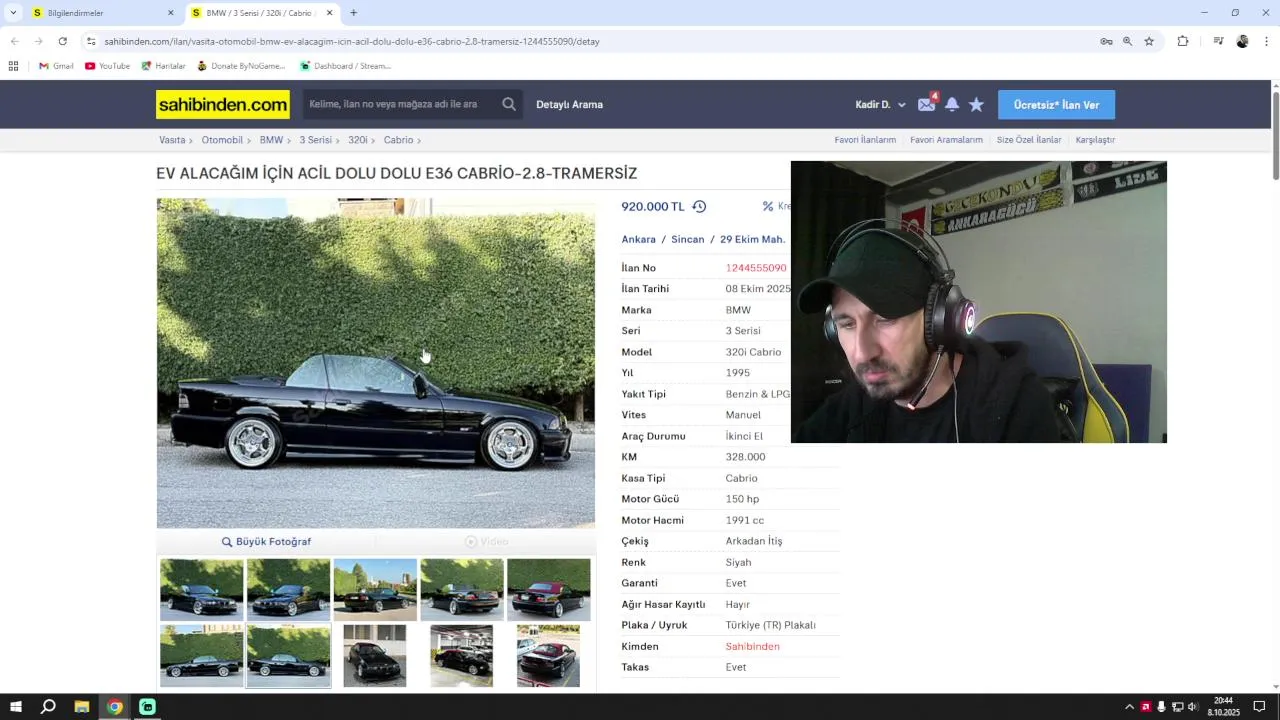This screenshot has width=1280, height=720.
Task: Click Detaylı Arama
Action: click(x=569, y=104)
